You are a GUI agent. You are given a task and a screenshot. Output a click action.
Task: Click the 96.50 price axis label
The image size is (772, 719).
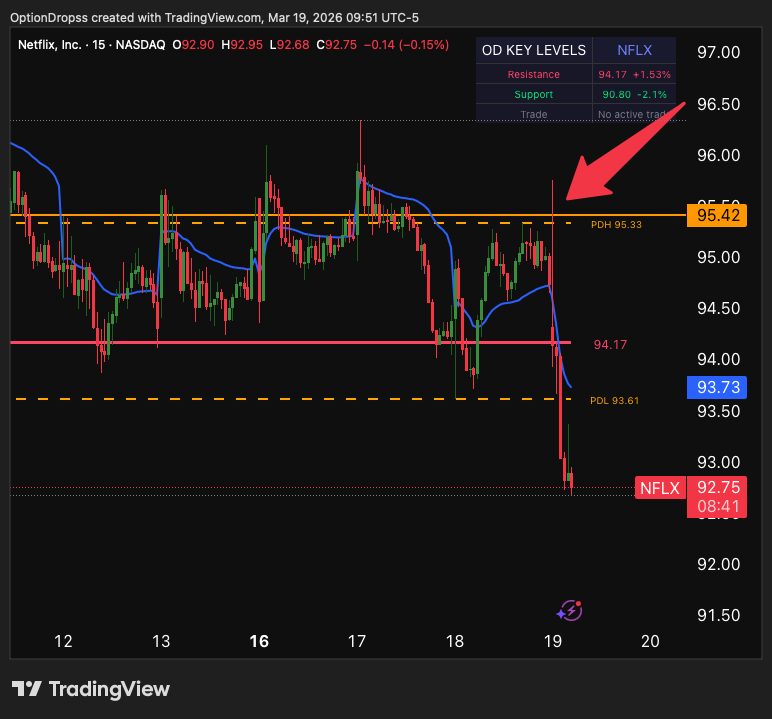[x=718, y=104]
